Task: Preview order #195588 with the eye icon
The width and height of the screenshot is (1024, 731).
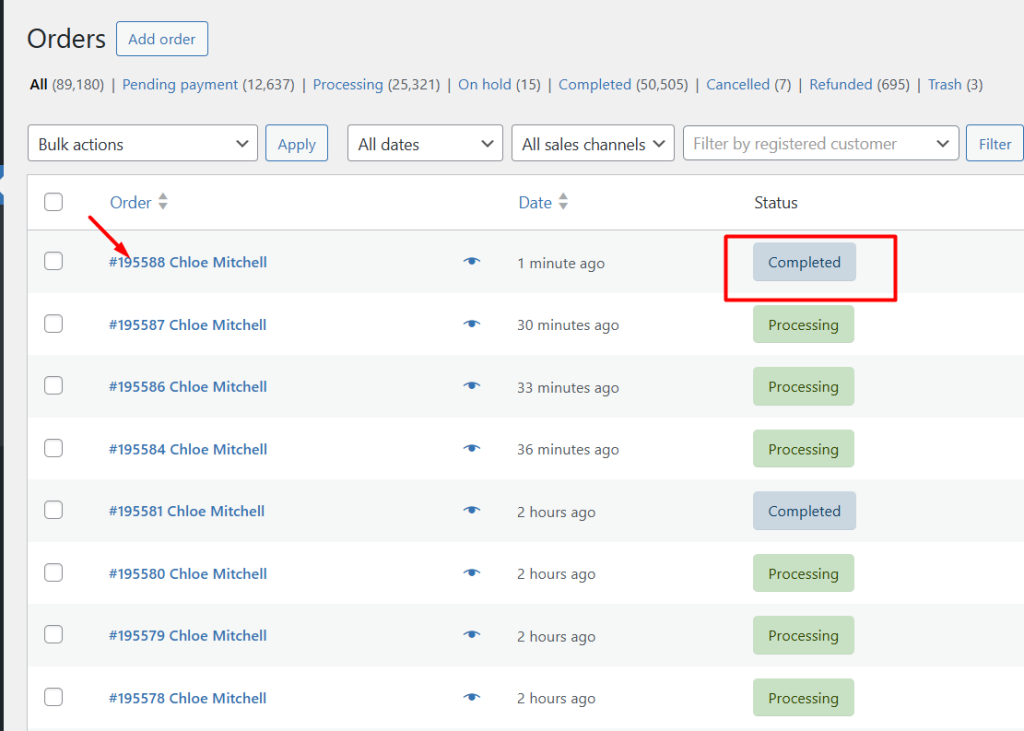Action: pos(471,262)
